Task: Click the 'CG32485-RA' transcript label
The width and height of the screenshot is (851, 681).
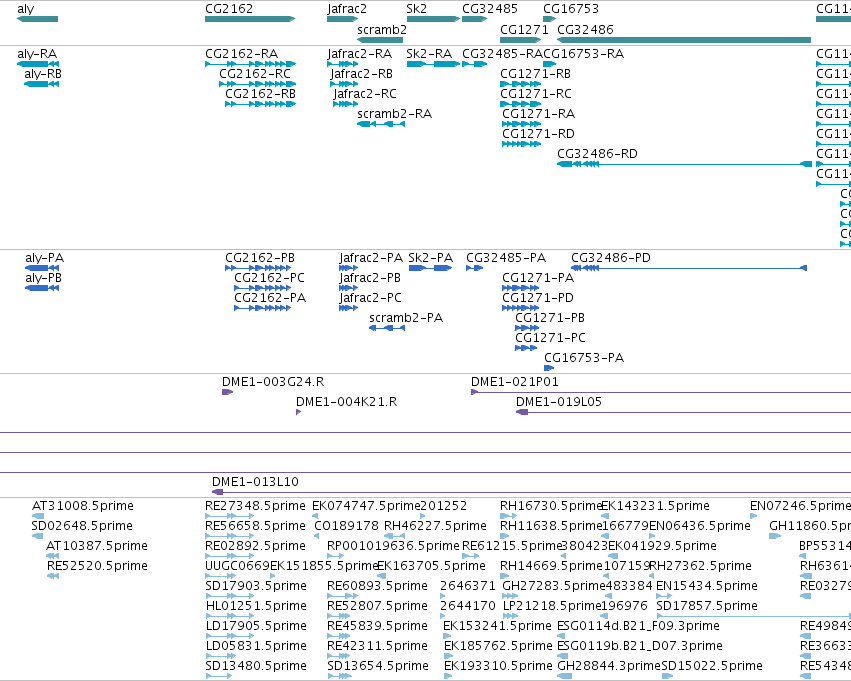Action: (x=503, y=54)
